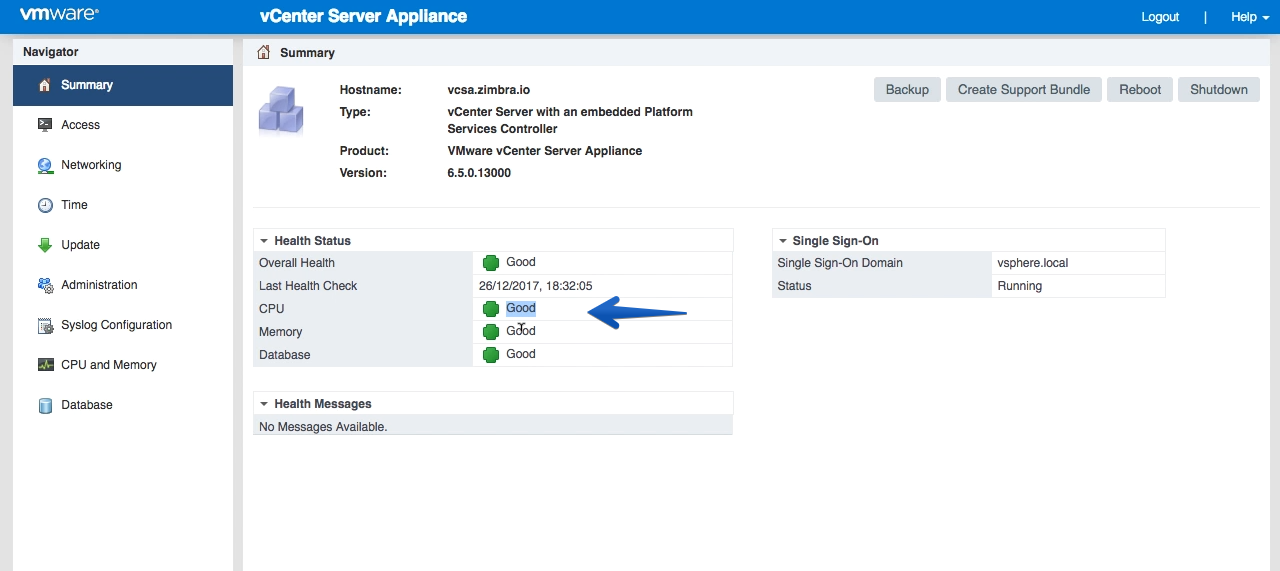Open the Administration page

click(123, 285)
